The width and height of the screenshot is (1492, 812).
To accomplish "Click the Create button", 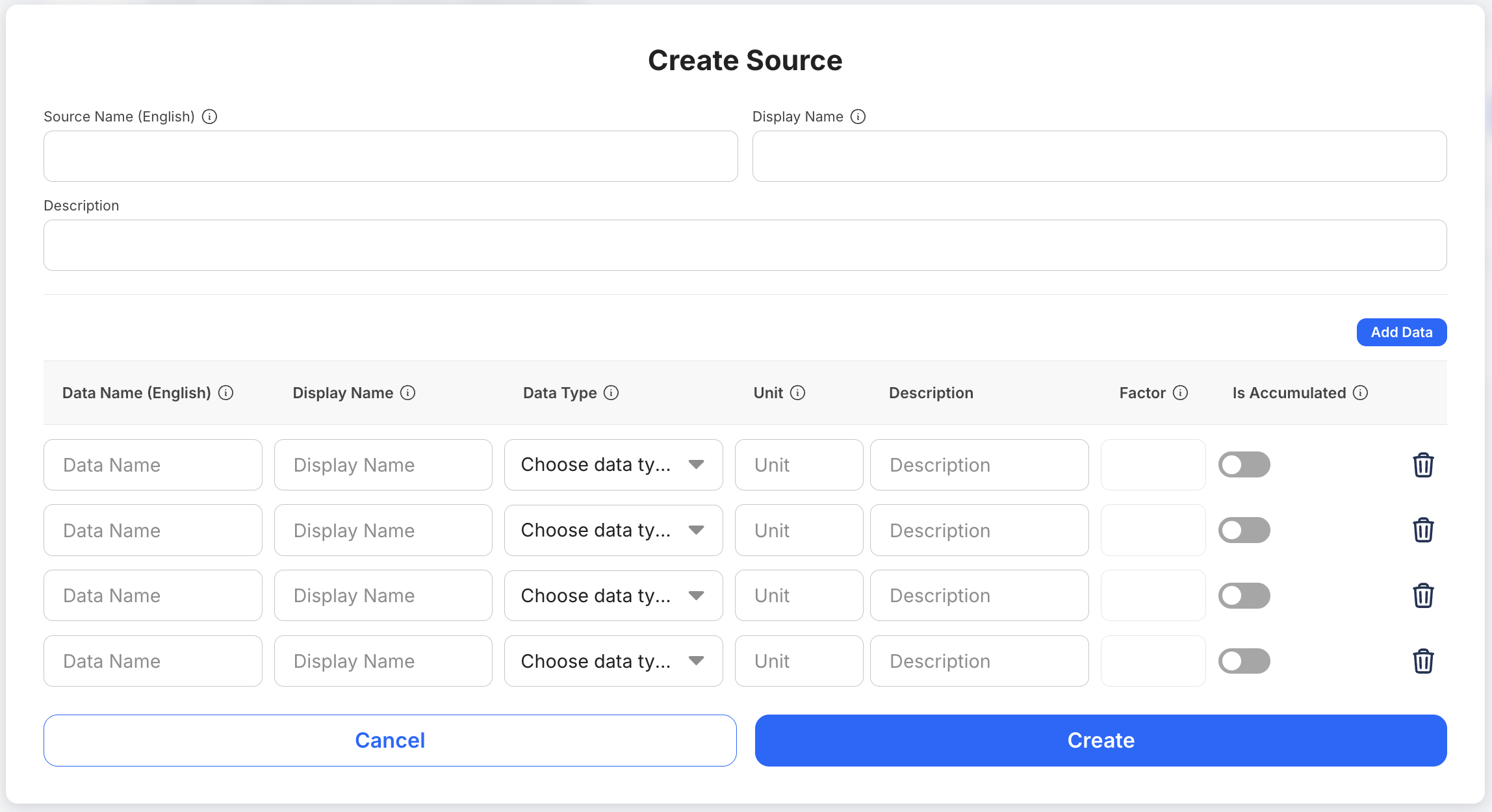I will coord(1100,740).
